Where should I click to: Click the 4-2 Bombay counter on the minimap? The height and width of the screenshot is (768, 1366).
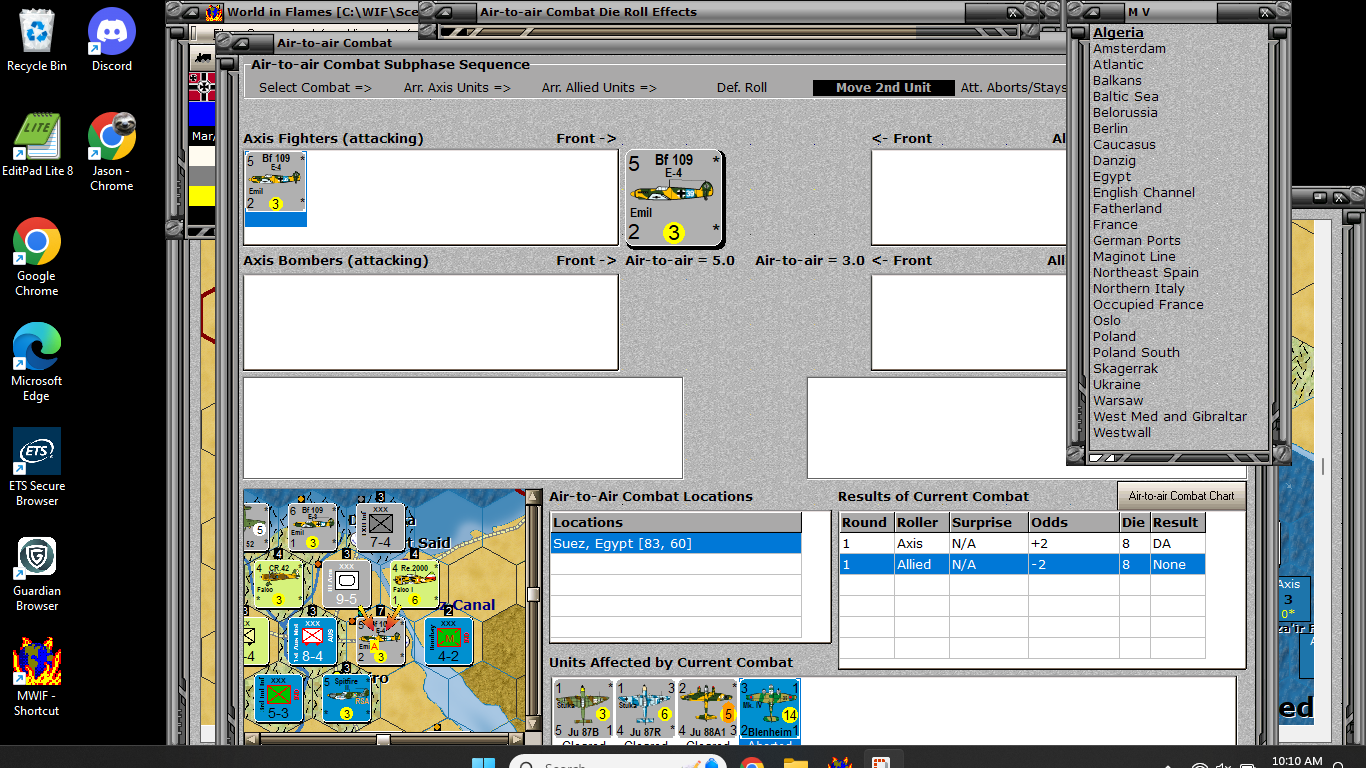[x=448, y=641]
